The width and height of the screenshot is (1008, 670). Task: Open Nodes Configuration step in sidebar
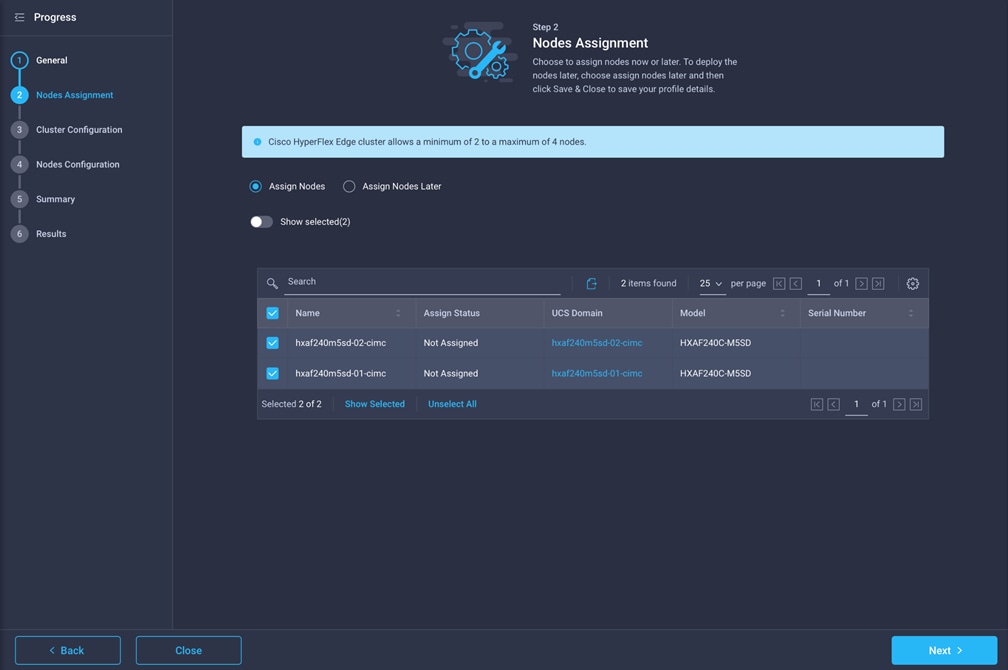click(78, 165)
